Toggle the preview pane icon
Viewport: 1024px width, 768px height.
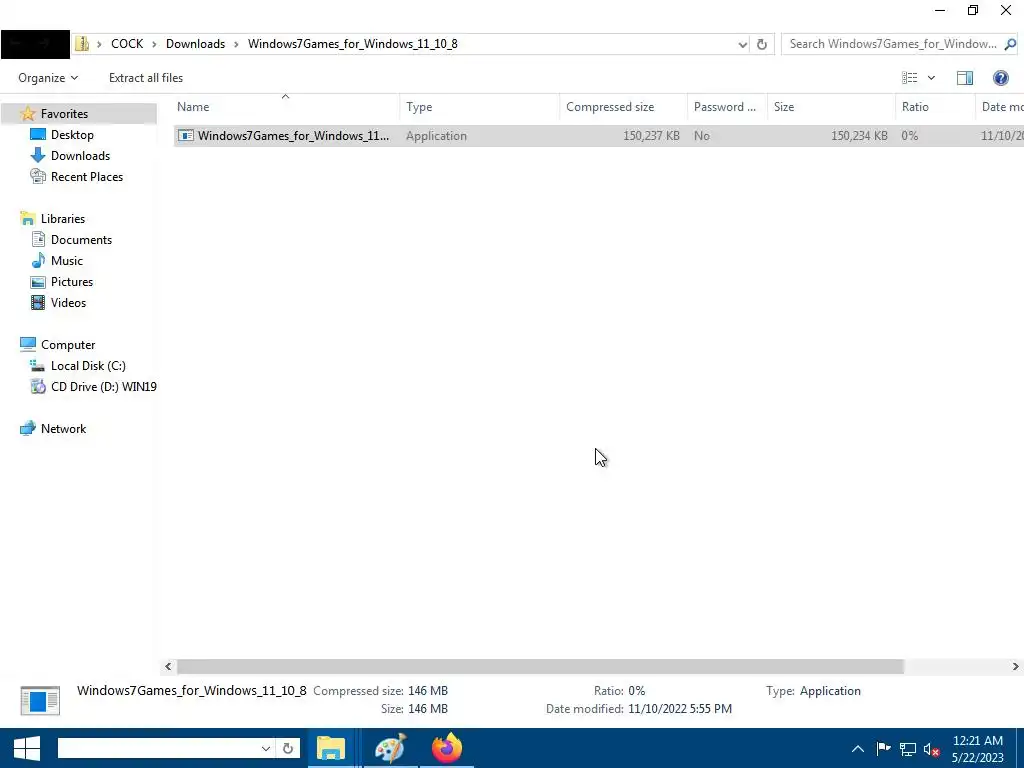(x=965, y=78)
